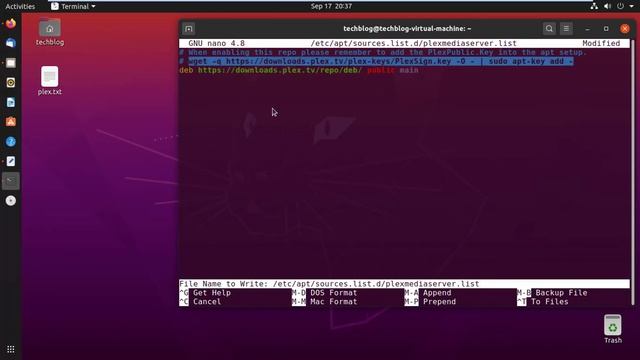Click the GNU nano 4.8 title text
Viewport: 640px width, 360px height.
[216, 43]
